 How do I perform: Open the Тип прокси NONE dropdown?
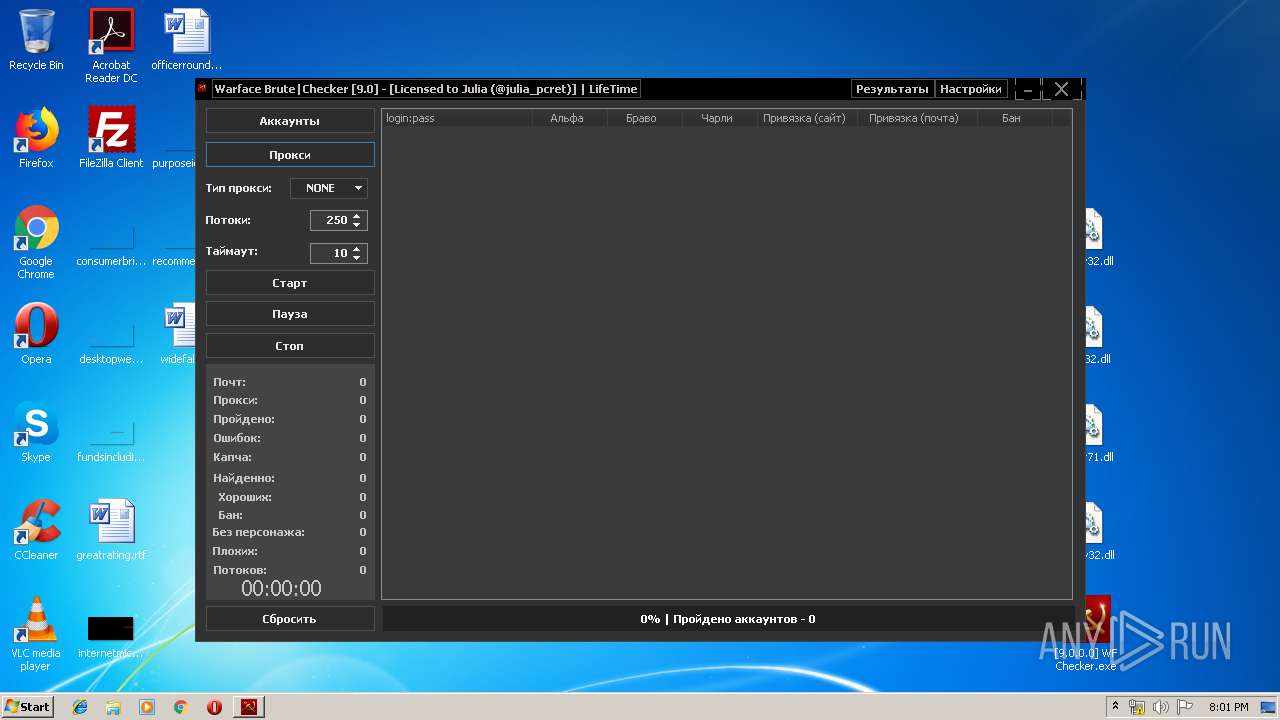click(329, 188)
